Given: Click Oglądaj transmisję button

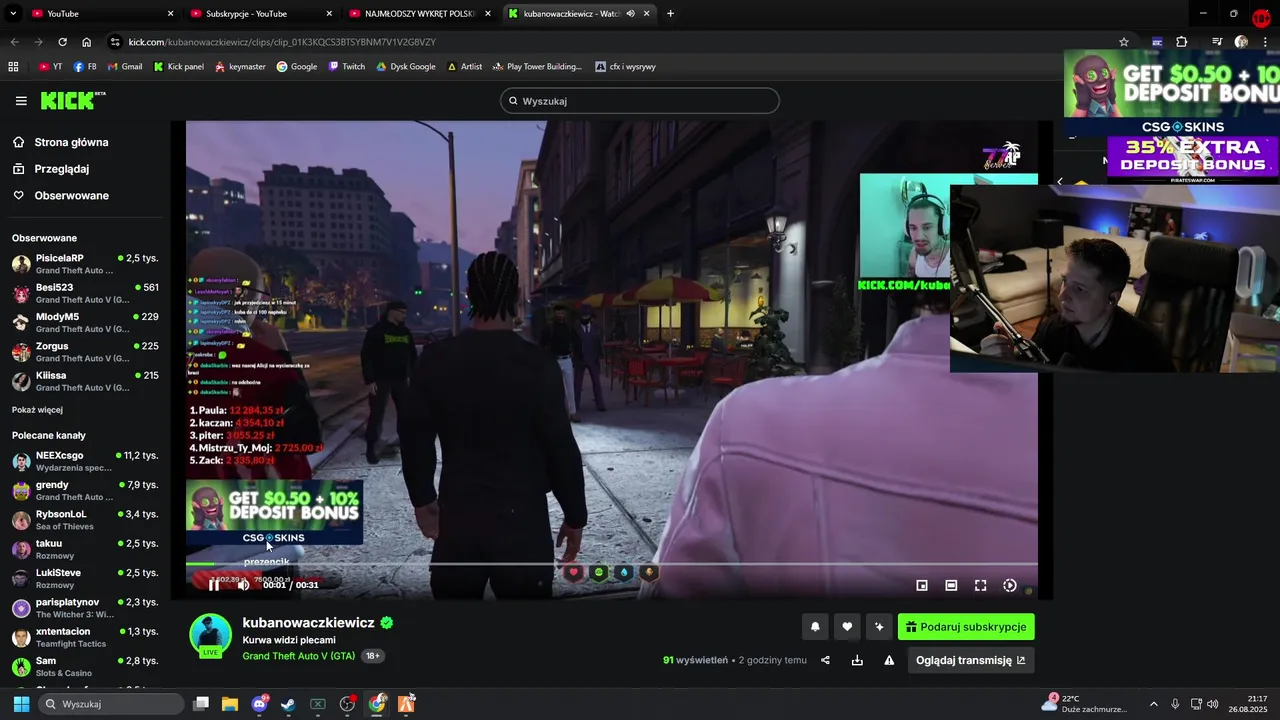Looking at the screenshot, I should coord(970,660).
